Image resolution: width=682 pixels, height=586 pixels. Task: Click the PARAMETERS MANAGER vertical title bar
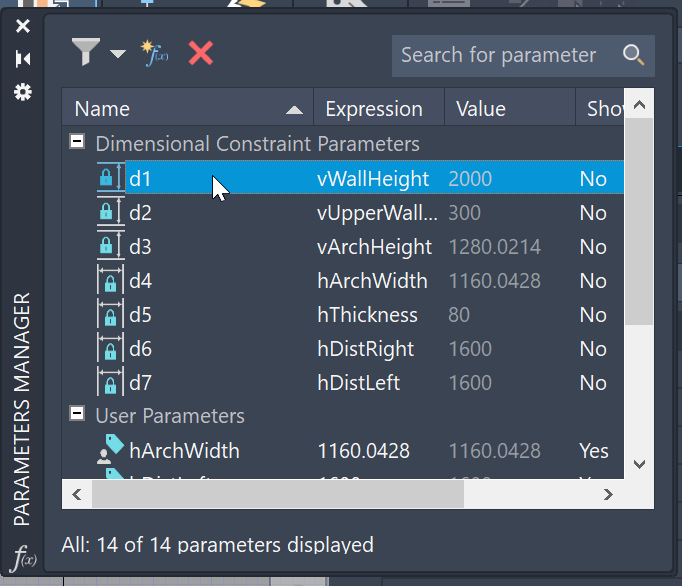(22, 409)
